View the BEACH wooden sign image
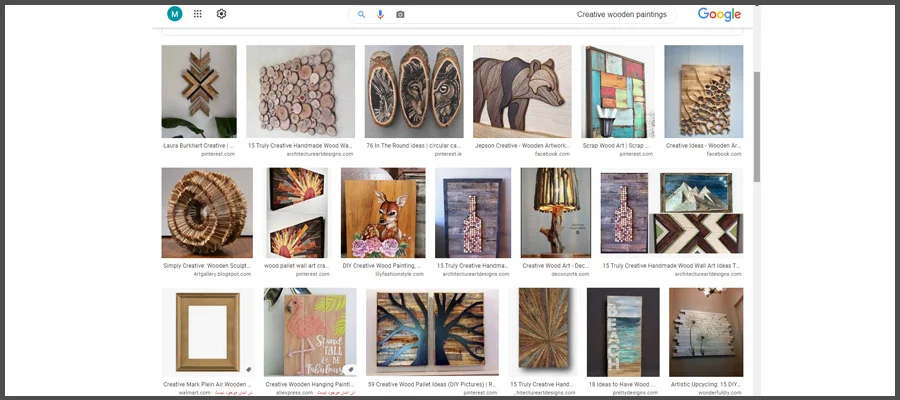This screenshot has height=400, width=900. [623, 331]
